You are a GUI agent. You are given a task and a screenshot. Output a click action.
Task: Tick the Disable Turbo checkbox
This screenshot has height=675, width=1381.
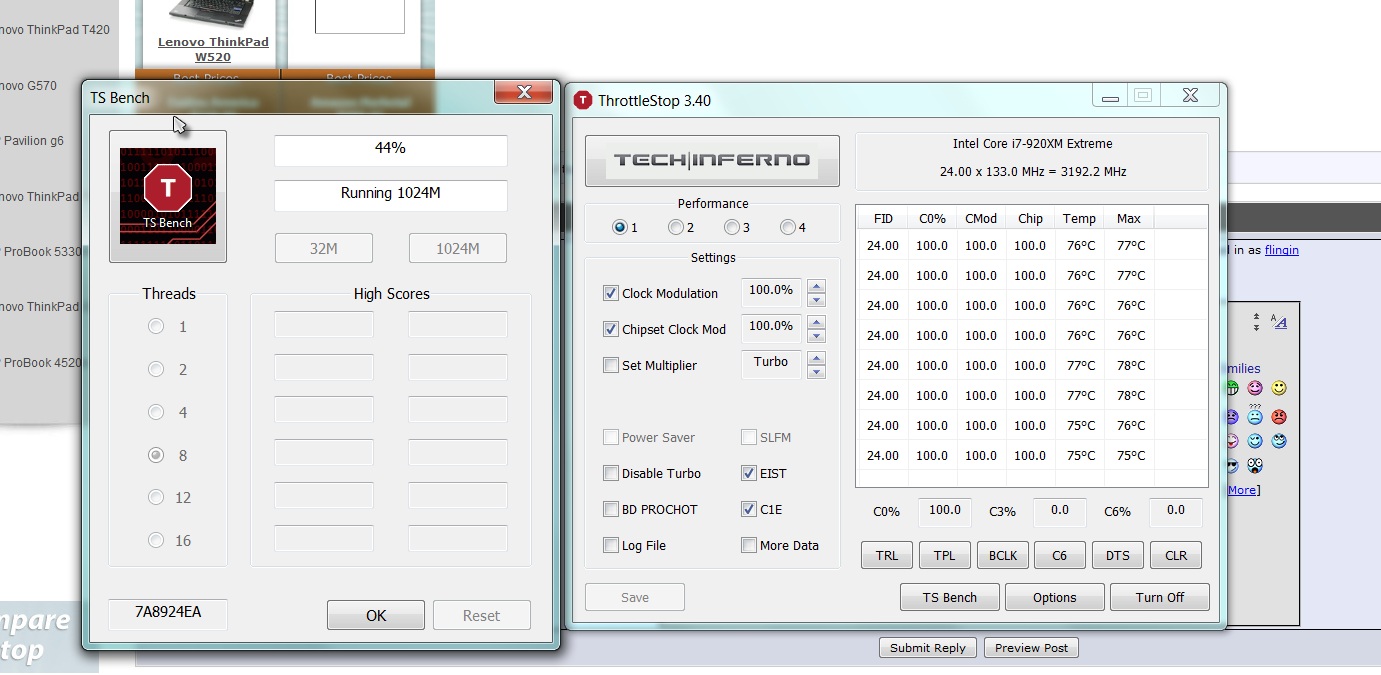click(x=611, y=473)
